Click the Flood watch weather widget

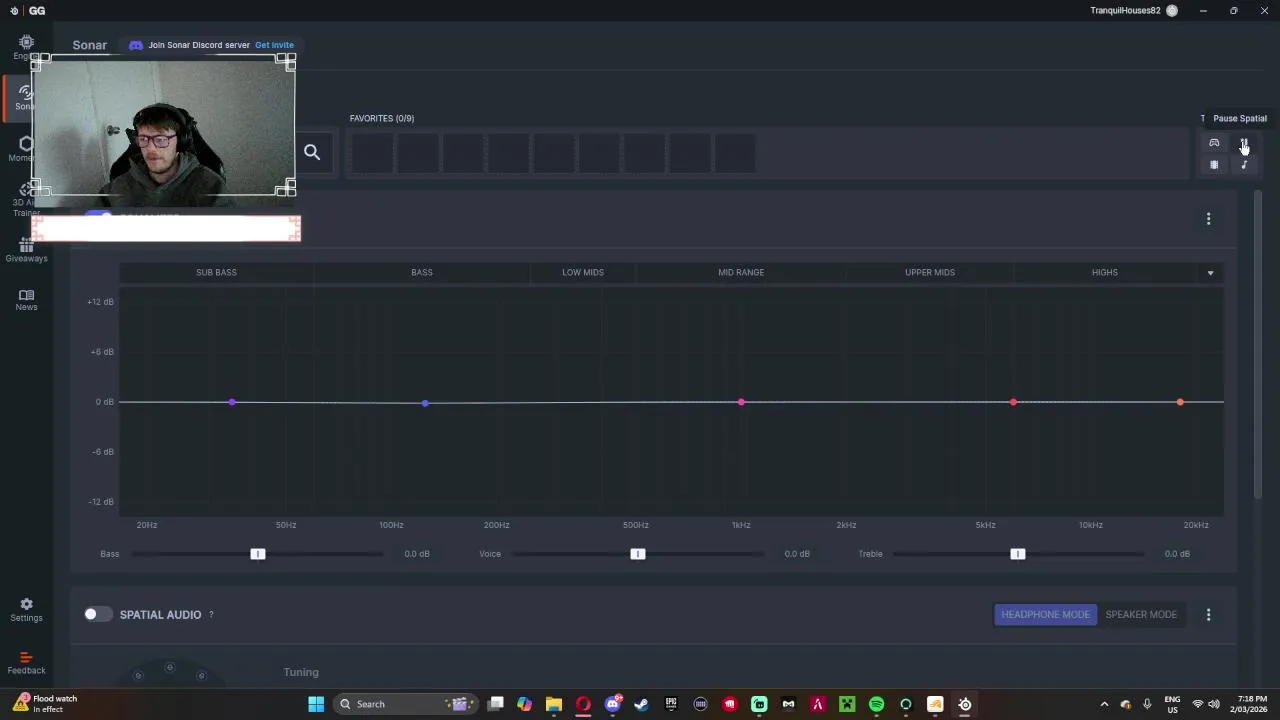(x=45, y=704)
